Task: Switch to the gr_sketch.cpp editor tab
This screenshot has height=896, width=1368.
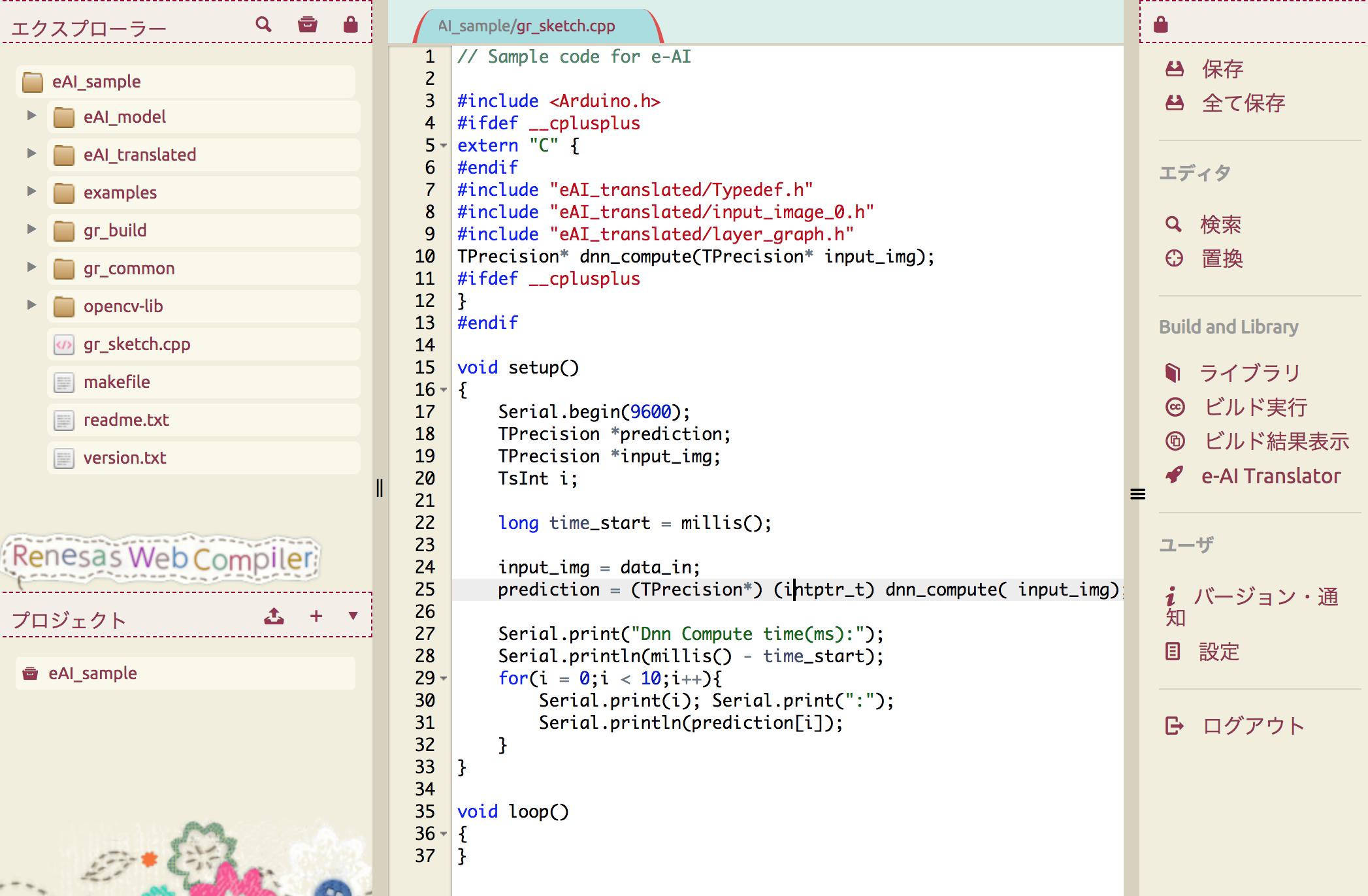Action: click(527, 26)
